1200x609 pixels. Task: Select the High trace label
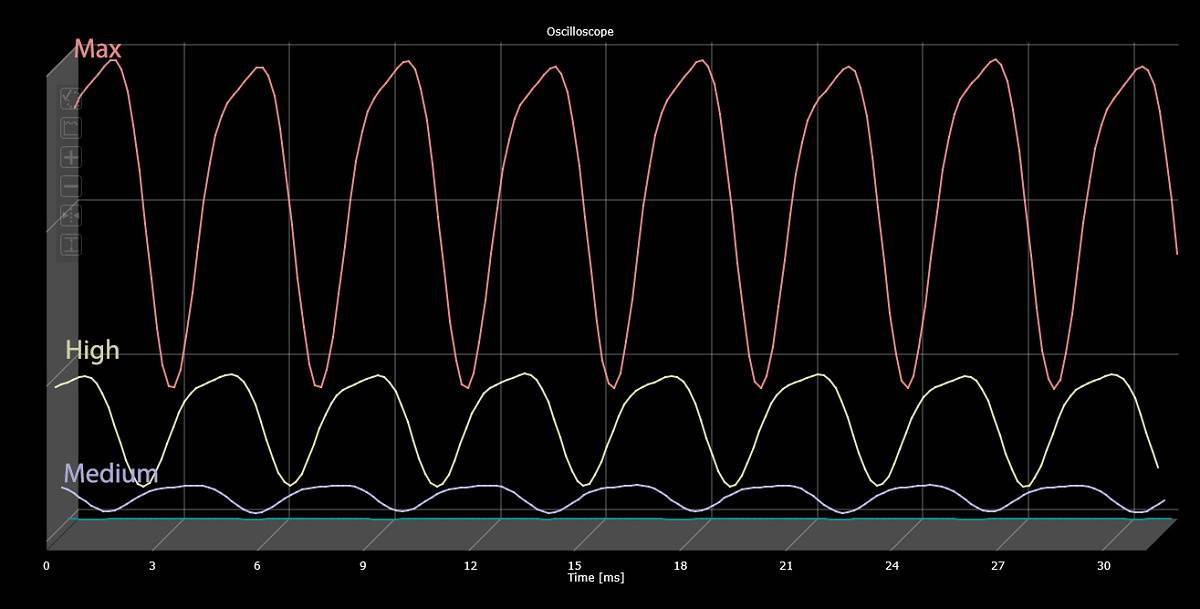[92, 350]
